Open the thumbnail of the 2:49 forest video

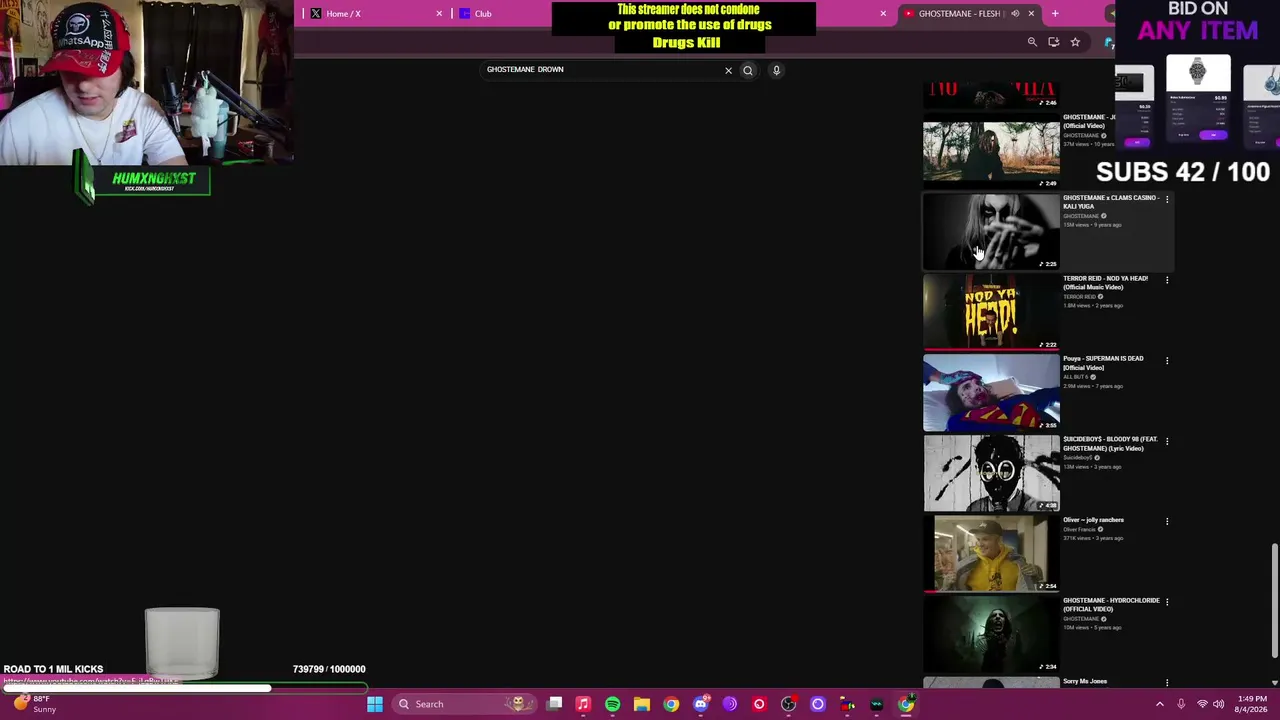[991, 151]
